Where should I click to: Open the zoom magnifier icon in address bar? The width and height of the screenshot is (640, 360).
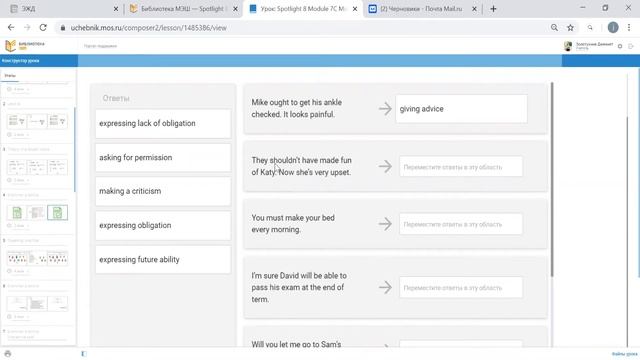[x=554, y=27]
